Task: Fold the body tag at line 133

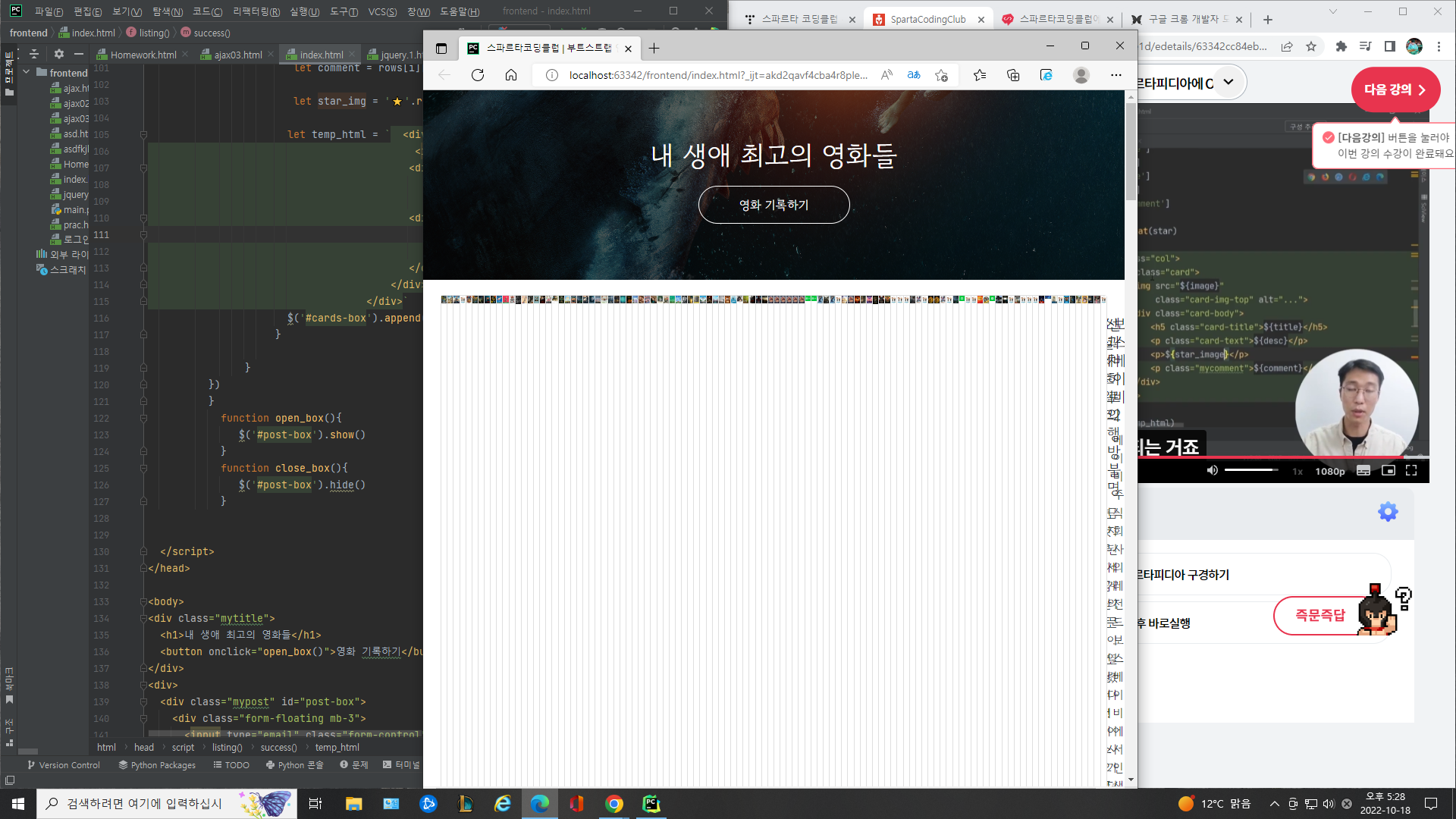Action: click(143, 601)
